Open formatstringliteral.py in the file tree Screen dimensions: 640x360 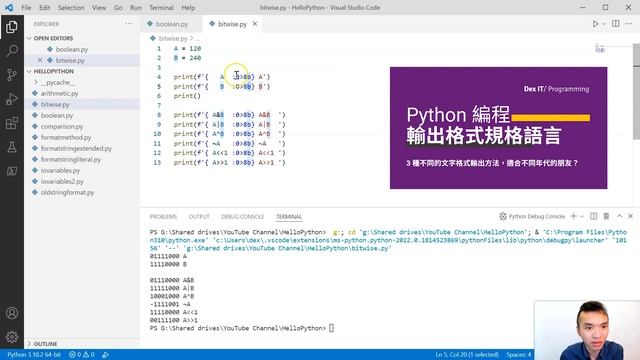pos(71,159)
